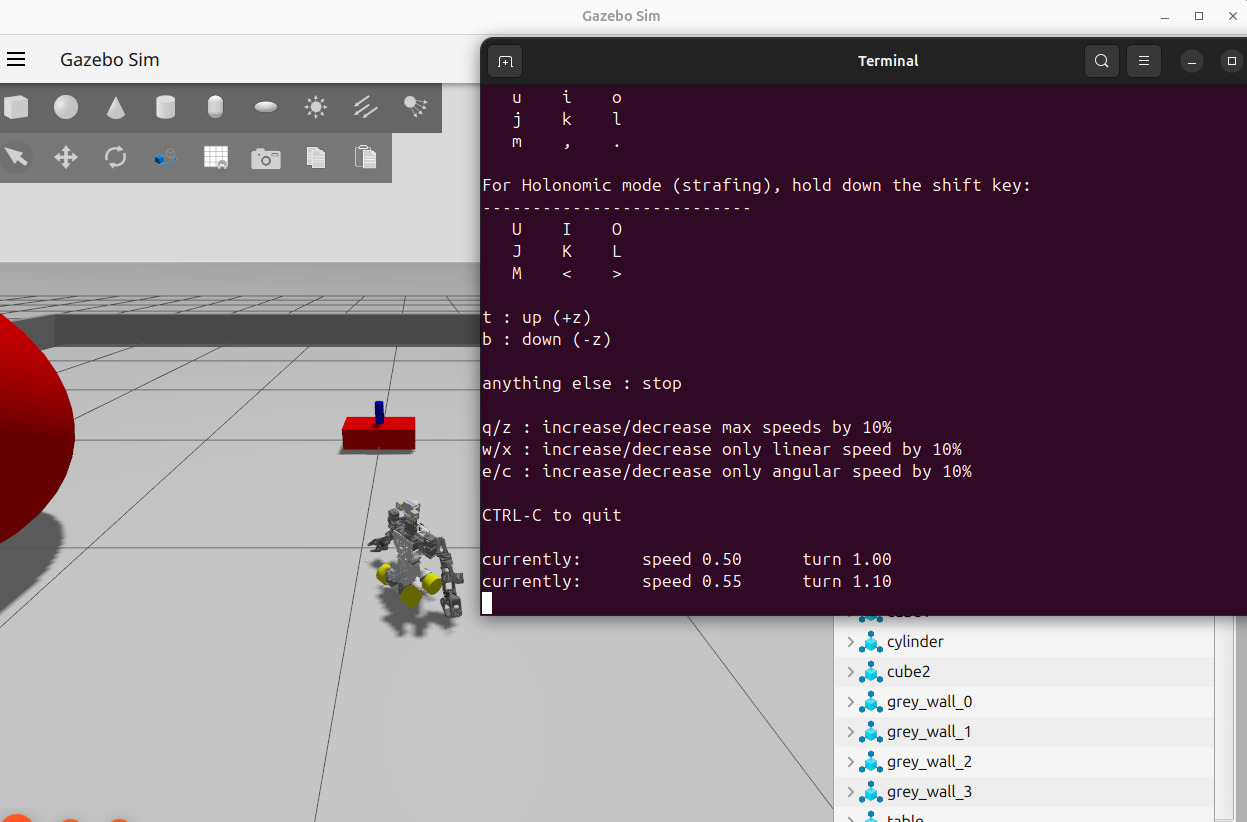Screen dimensions: 1247x822
Task: Open a new terminal tab
Action: click(505, 61)
